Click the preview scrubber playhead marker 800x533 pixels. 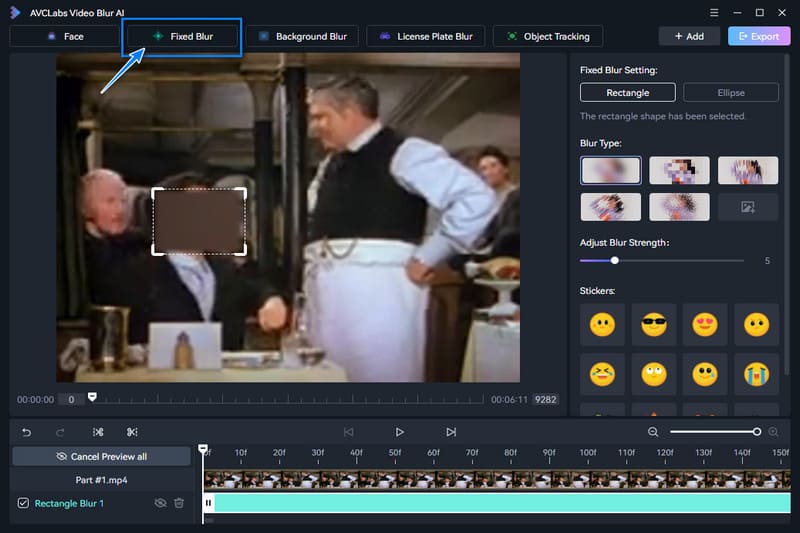92,396
